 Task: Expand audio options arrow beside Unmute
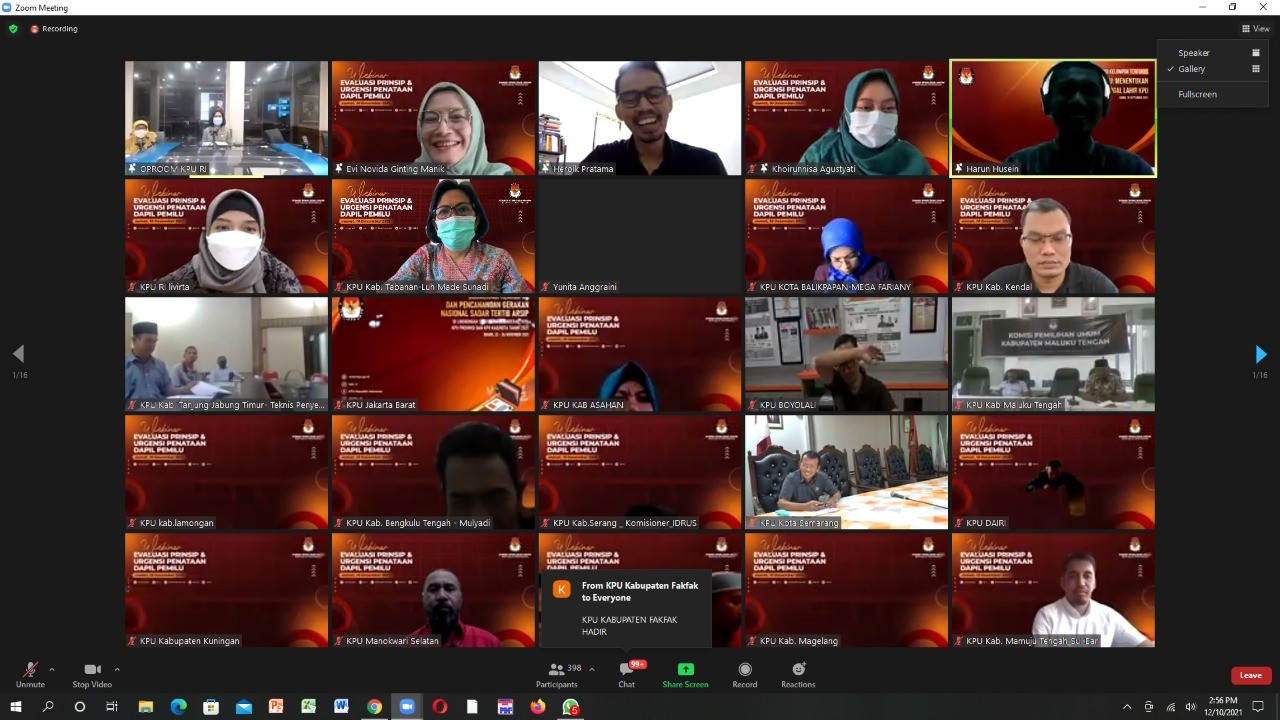[x=52, y=669]
